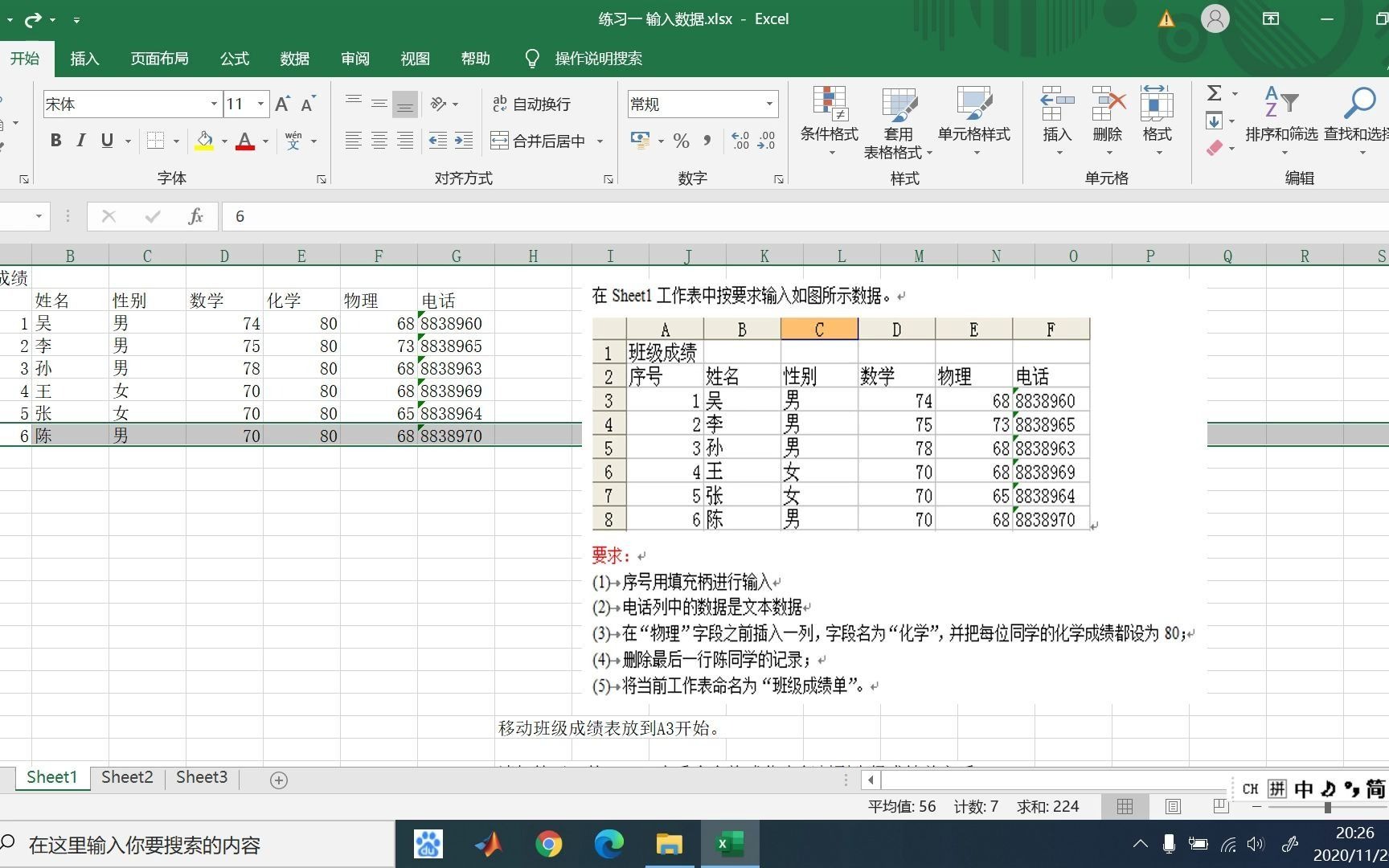Open the font size 11 dropdown
This screenshot has height=868, width=1389.
pyautogui.click(x=259, y=104)
